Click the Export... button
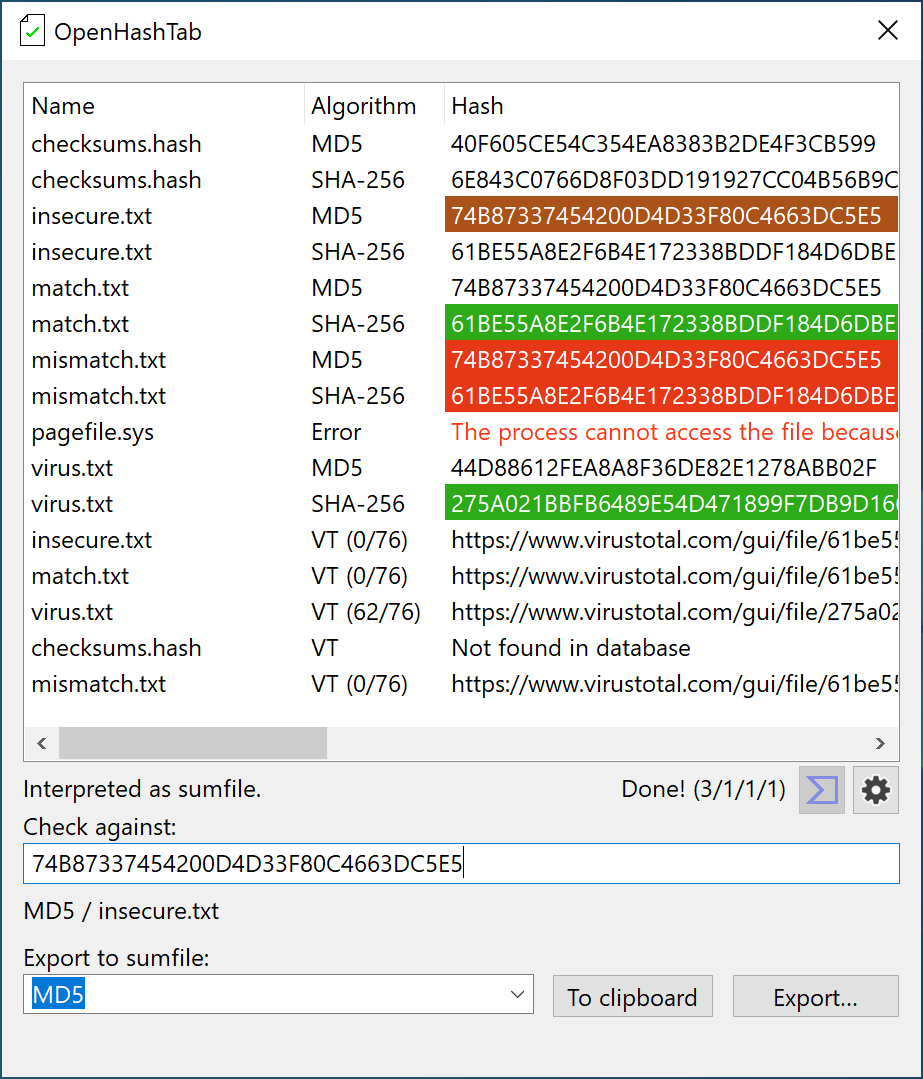This screenshot has width=923, height=1079. (815, 996)
